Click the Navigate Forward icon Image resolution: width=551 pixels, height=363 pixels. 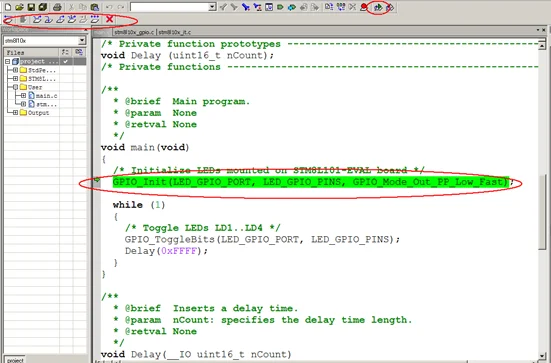(x=315, y=7)
